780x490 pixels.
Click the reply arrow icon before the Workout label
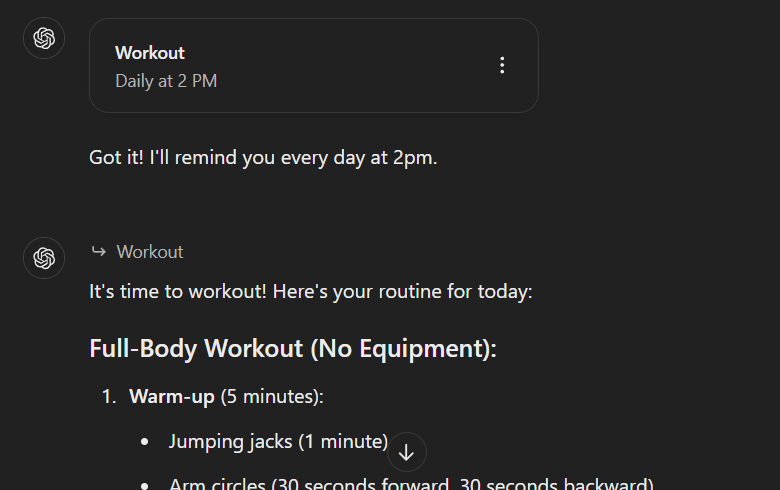[x=98, y=252]
